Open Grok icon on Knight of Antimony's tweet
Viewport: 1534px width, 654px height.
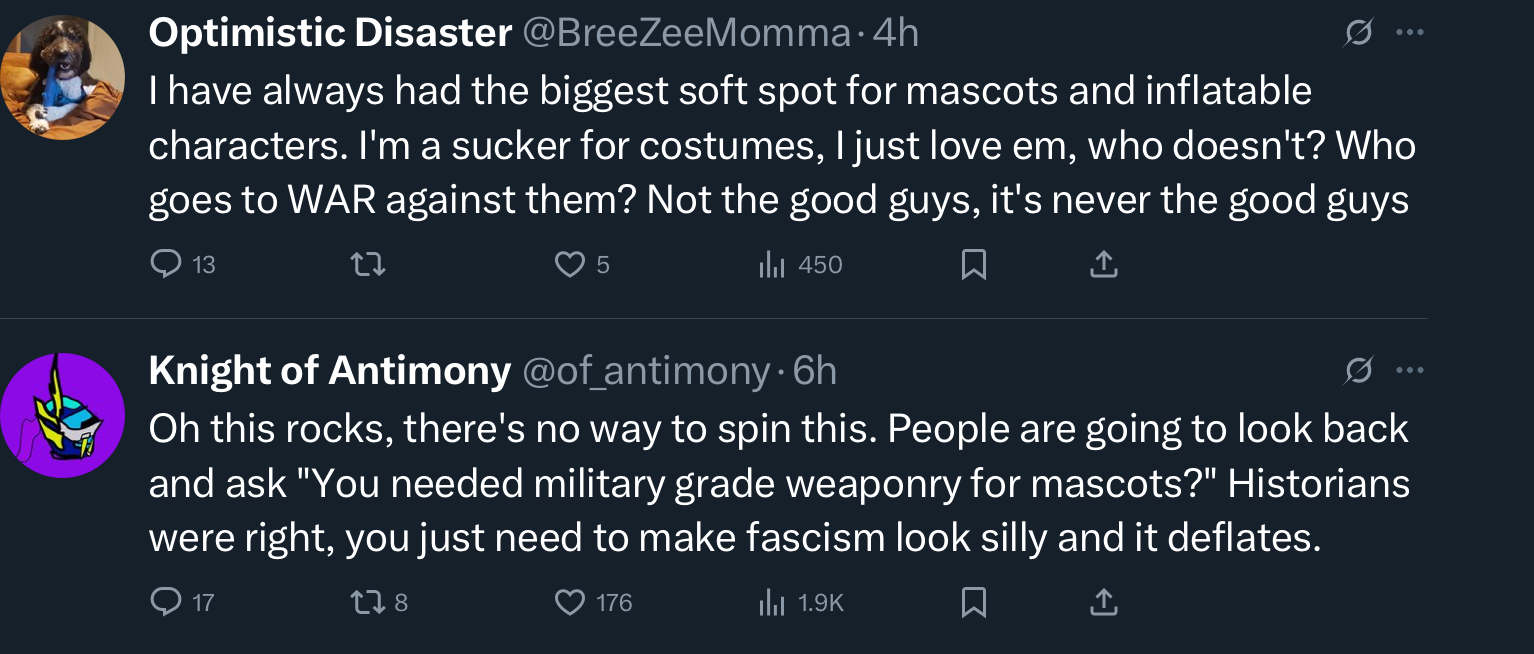pos(1358,371)
